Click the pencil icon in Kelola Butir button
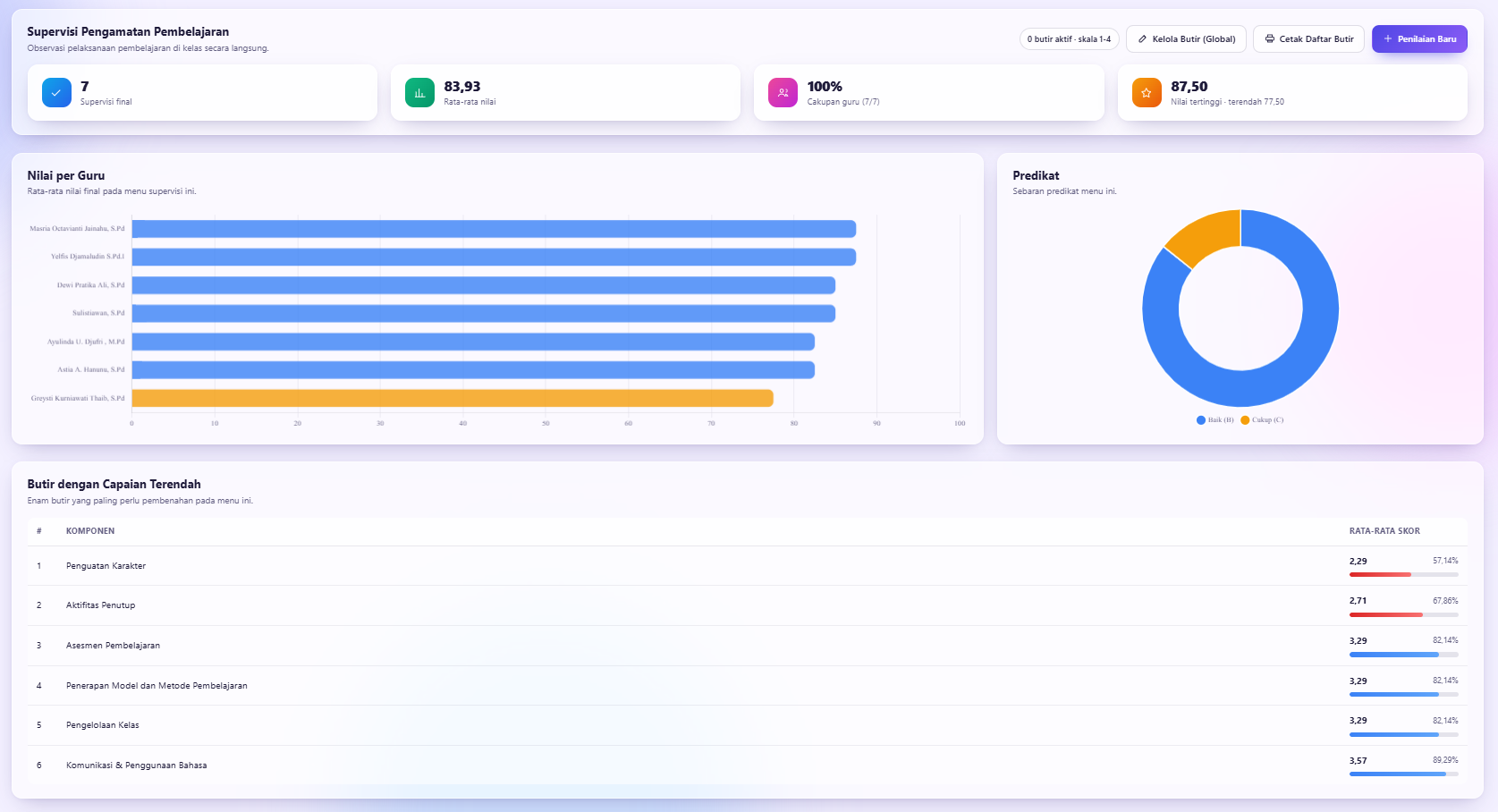This screenshot has width=1498, height=812. (x=1142, y=39)
